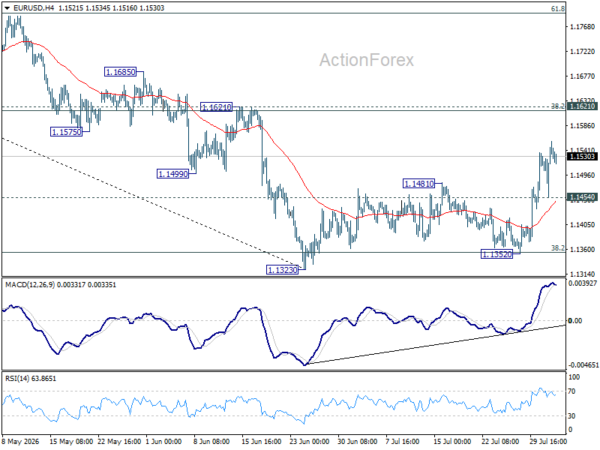600x450 pixels.
Task: Select the 1.13230 bottom price label
Action: pyautogui.click(x=282, y=270)
